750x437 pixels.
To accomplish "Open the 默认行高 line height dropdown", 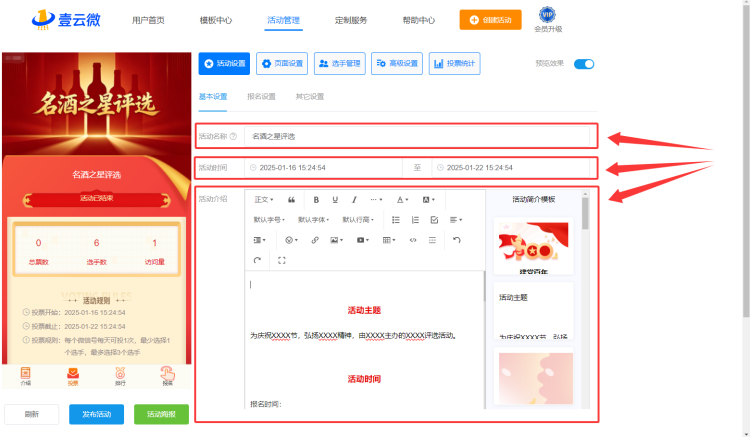I will tap(358, 220).
